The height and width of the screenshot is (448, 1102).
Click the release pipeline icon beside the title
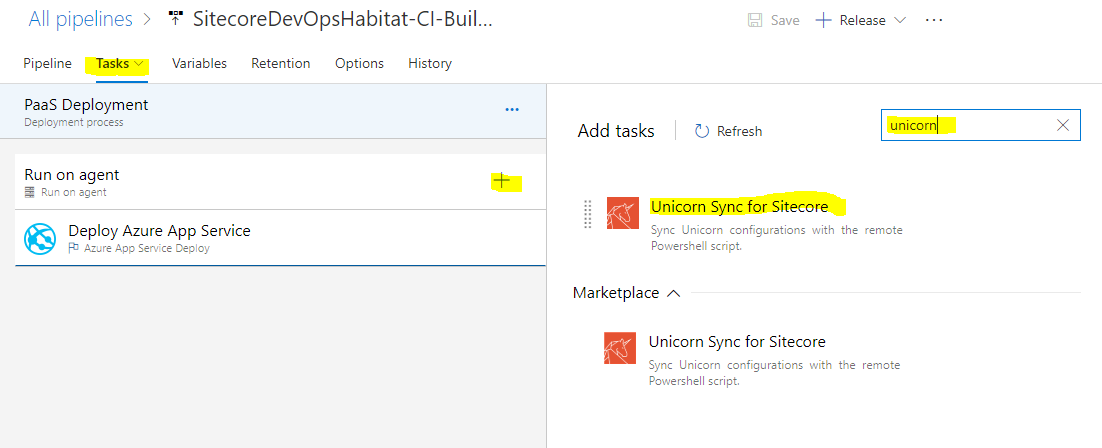[176, 20]
